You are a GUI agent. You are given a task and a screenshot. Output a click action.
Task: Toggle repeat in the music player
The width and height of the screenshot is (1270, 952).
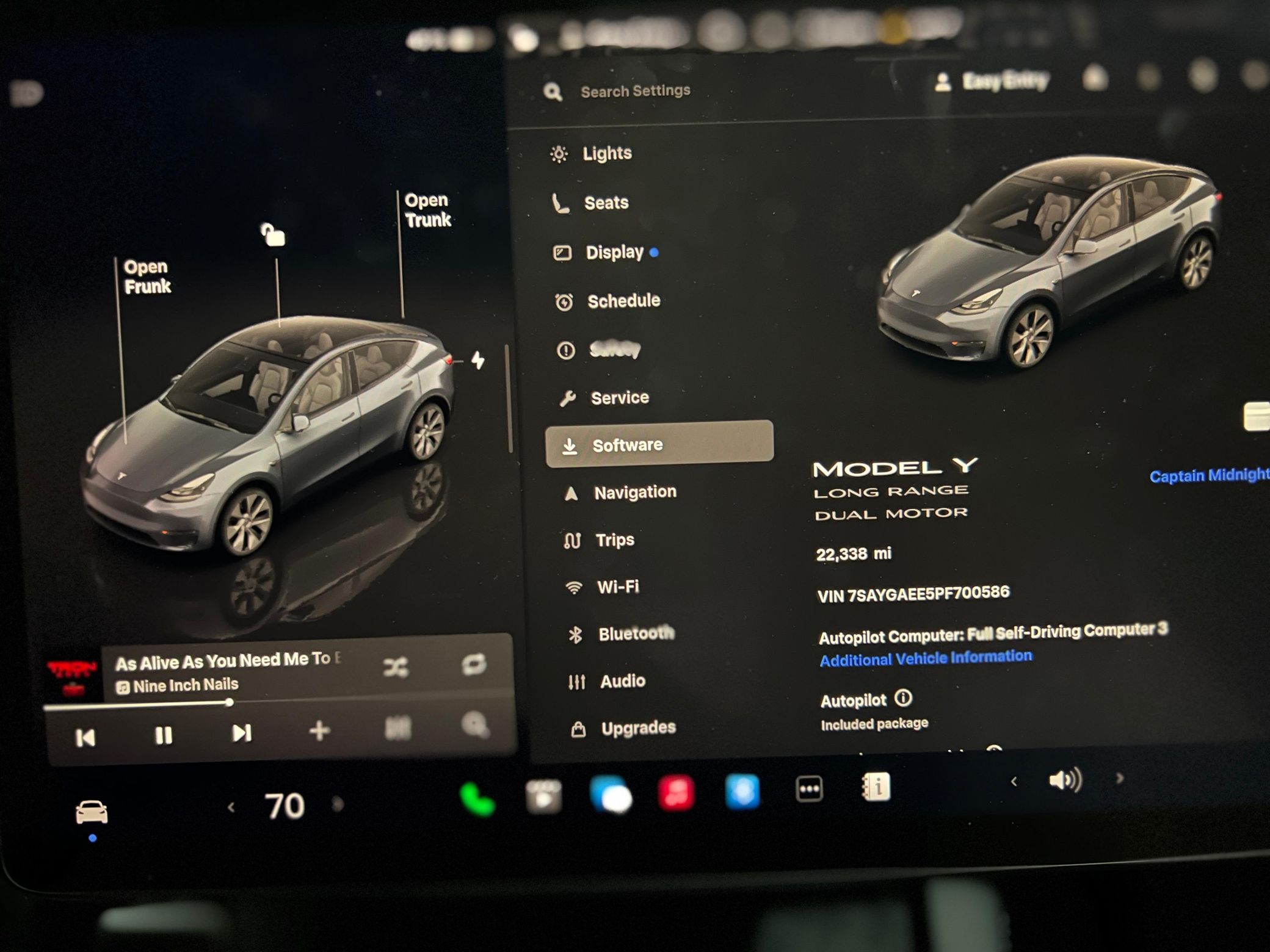(474, 665)
